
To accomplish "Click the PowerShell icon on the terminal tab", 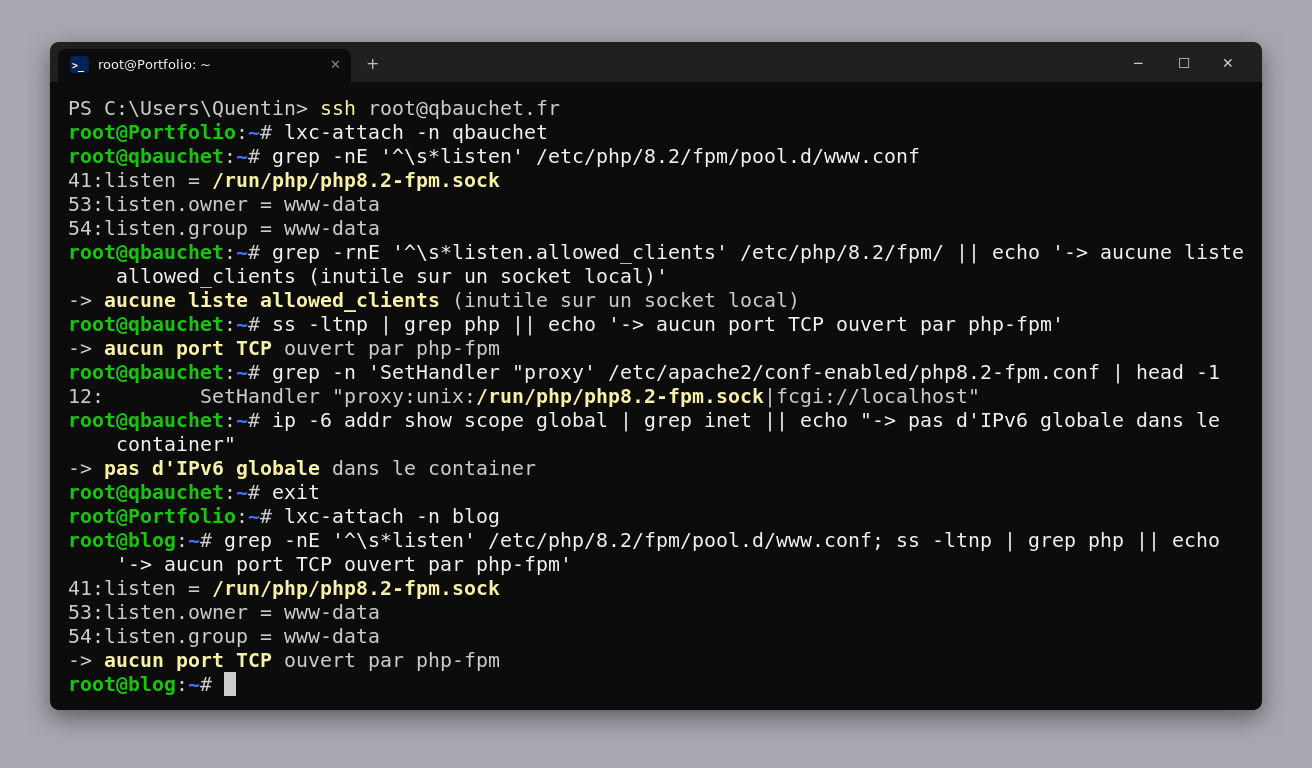I will tap(79, 65).
